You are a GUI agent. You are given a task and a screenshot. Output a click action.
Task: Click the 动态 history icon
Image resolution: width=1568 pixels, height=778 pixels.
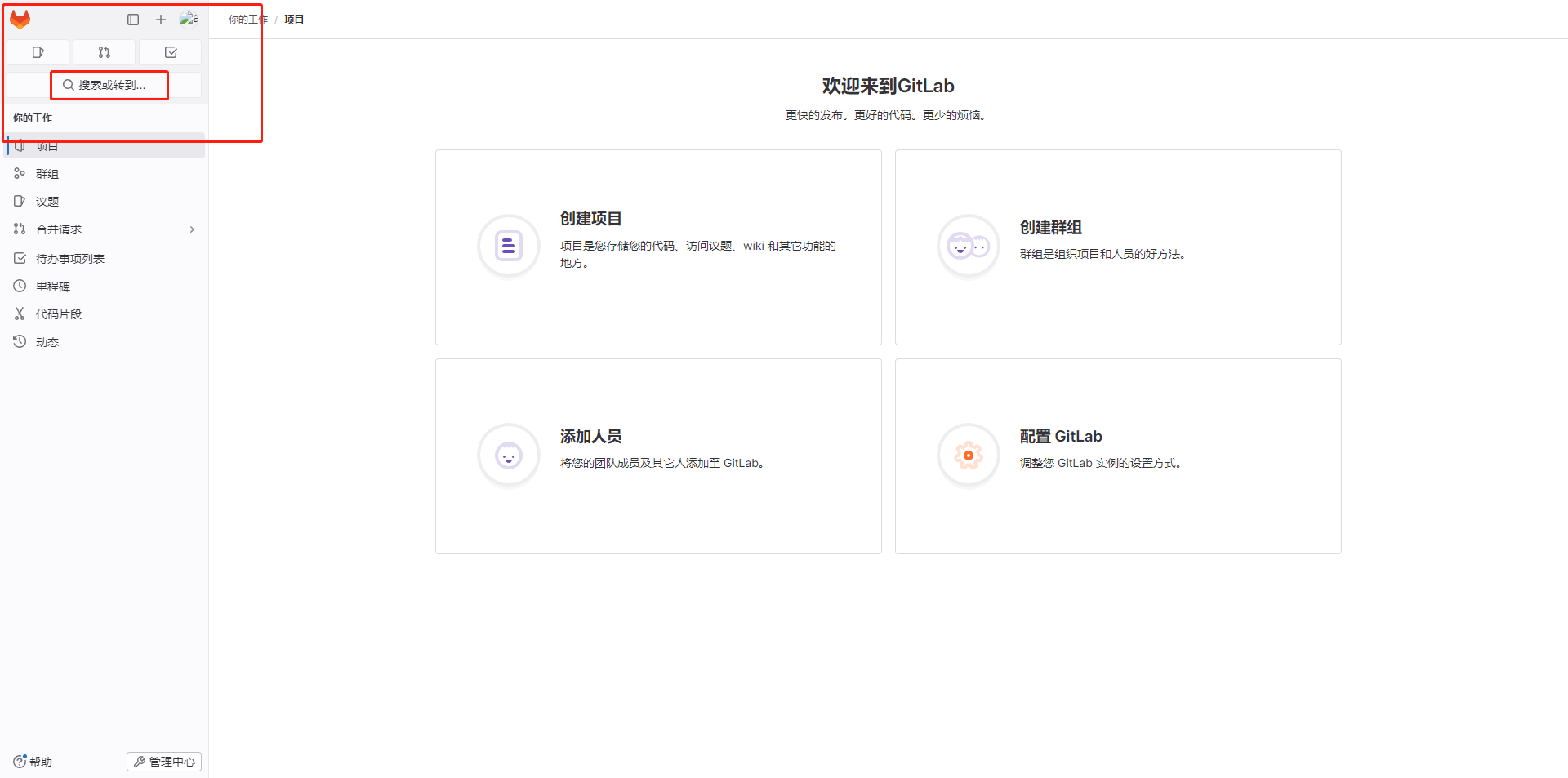pyautogui.click(x=20, y=341)
